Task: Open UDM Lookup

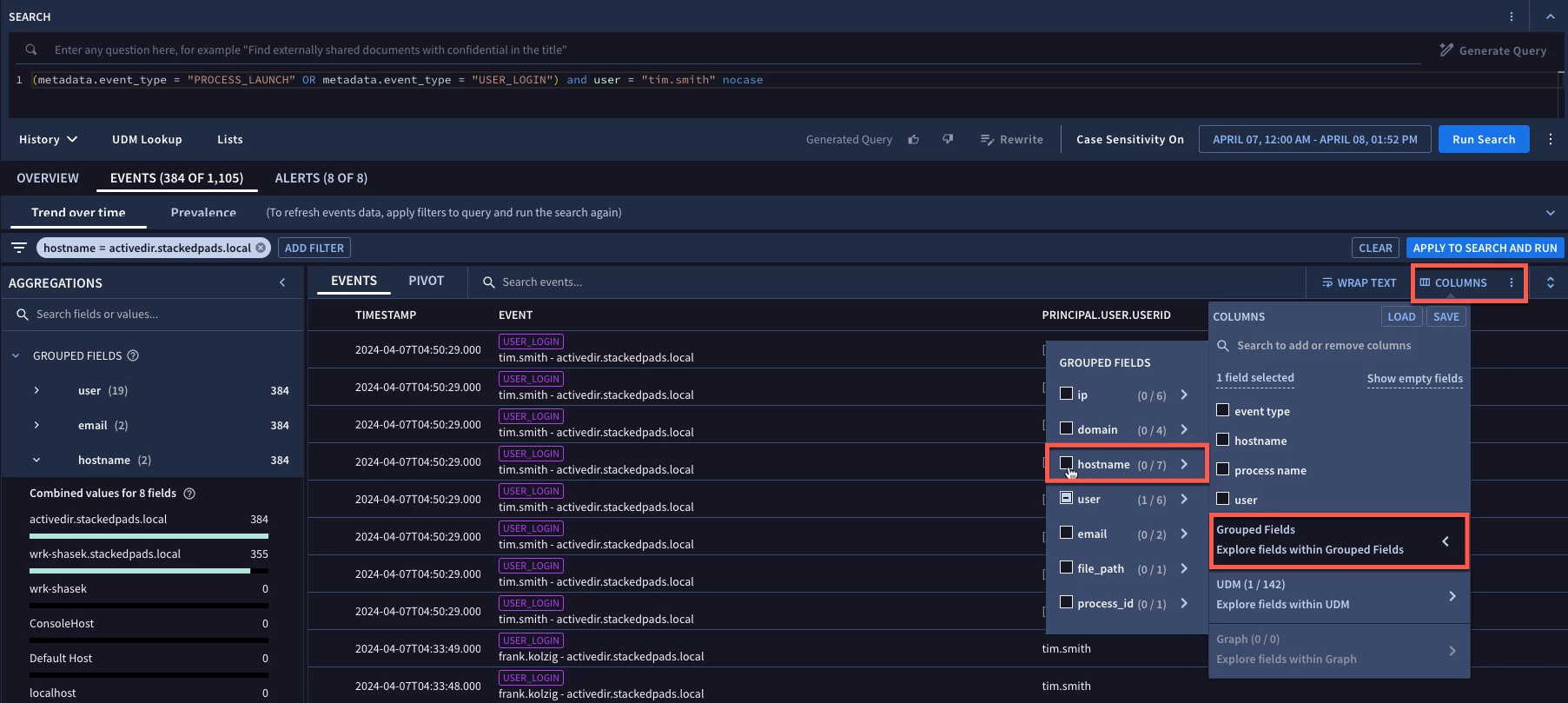Action: 147,139
